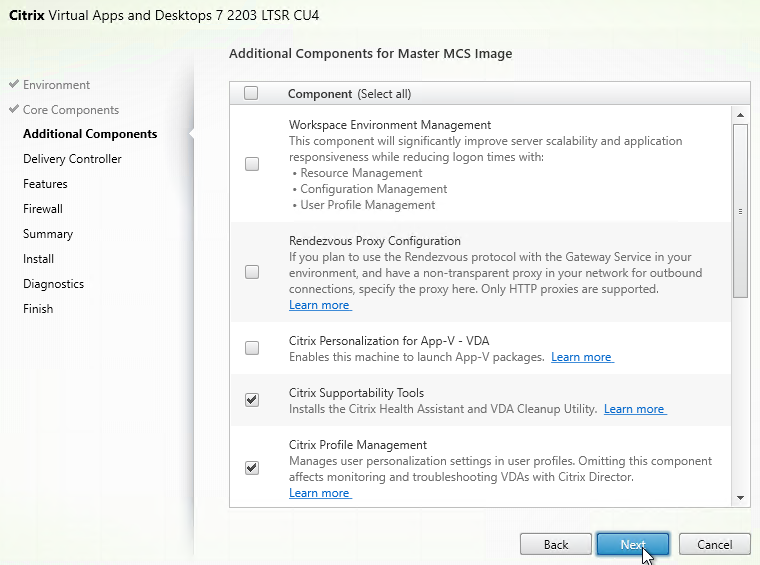Check the Rendezvous Proxy Configuration box

252,272
